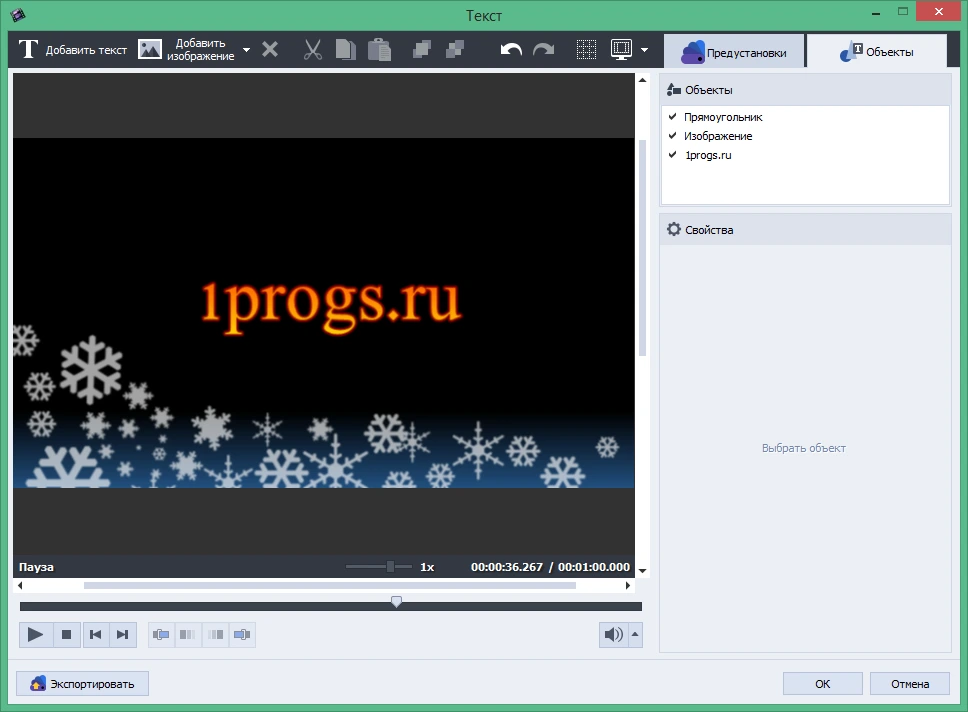Open the Add image dropdown arrow

(x=246, y=49)
